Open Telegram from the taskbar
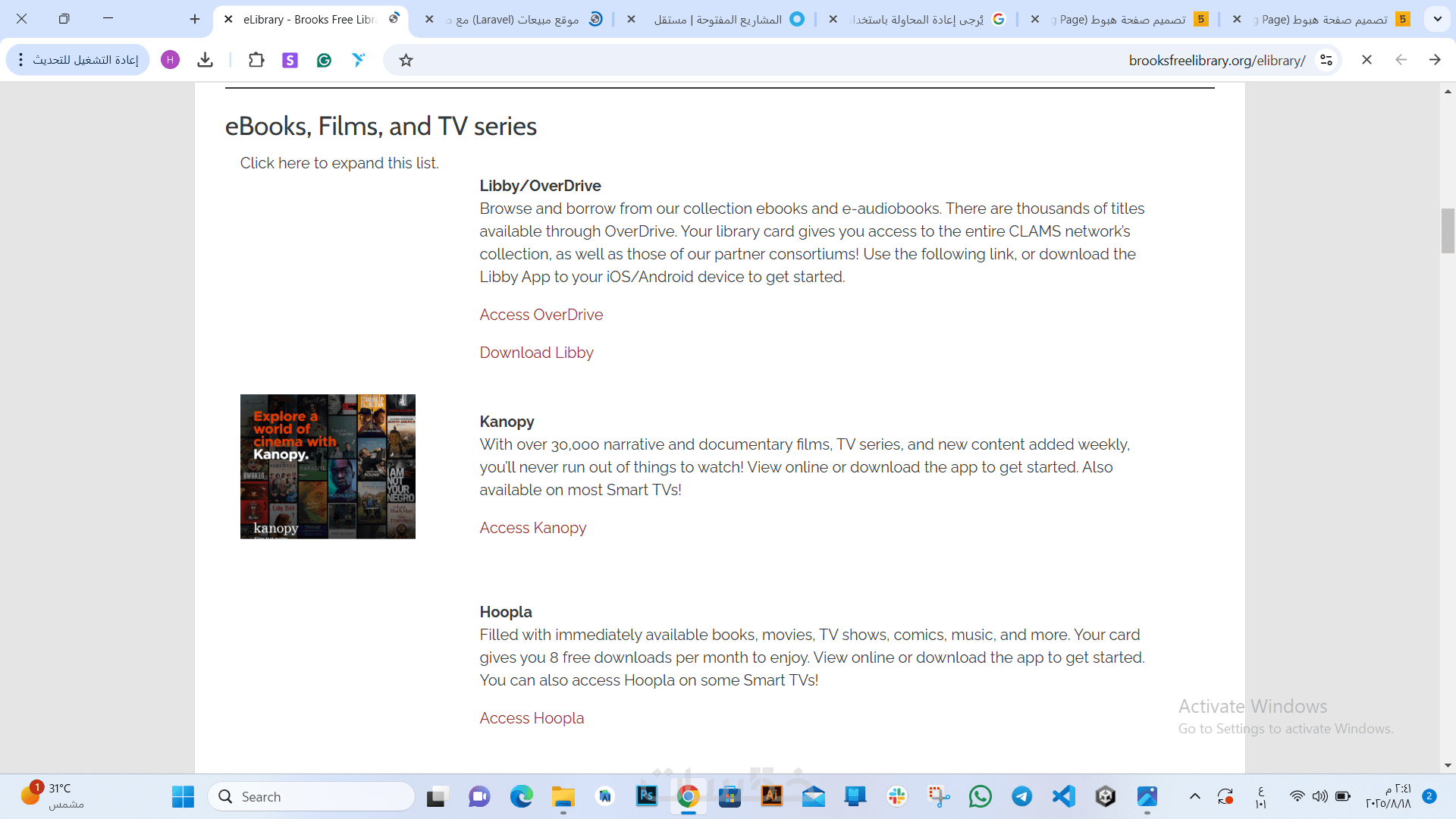 pyautogui.click(x=1021, y=796)
